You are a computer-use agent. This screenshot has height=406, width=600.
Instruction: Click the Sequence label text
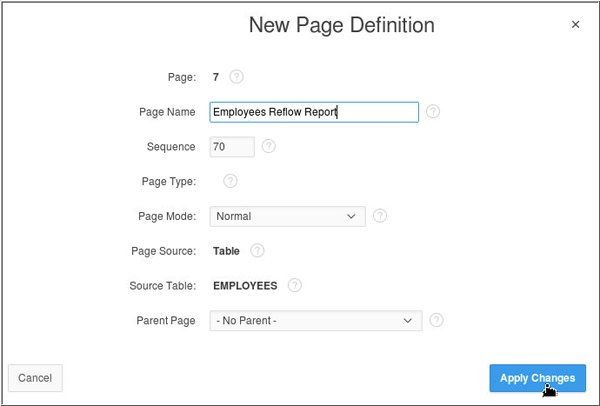(171, 147)
